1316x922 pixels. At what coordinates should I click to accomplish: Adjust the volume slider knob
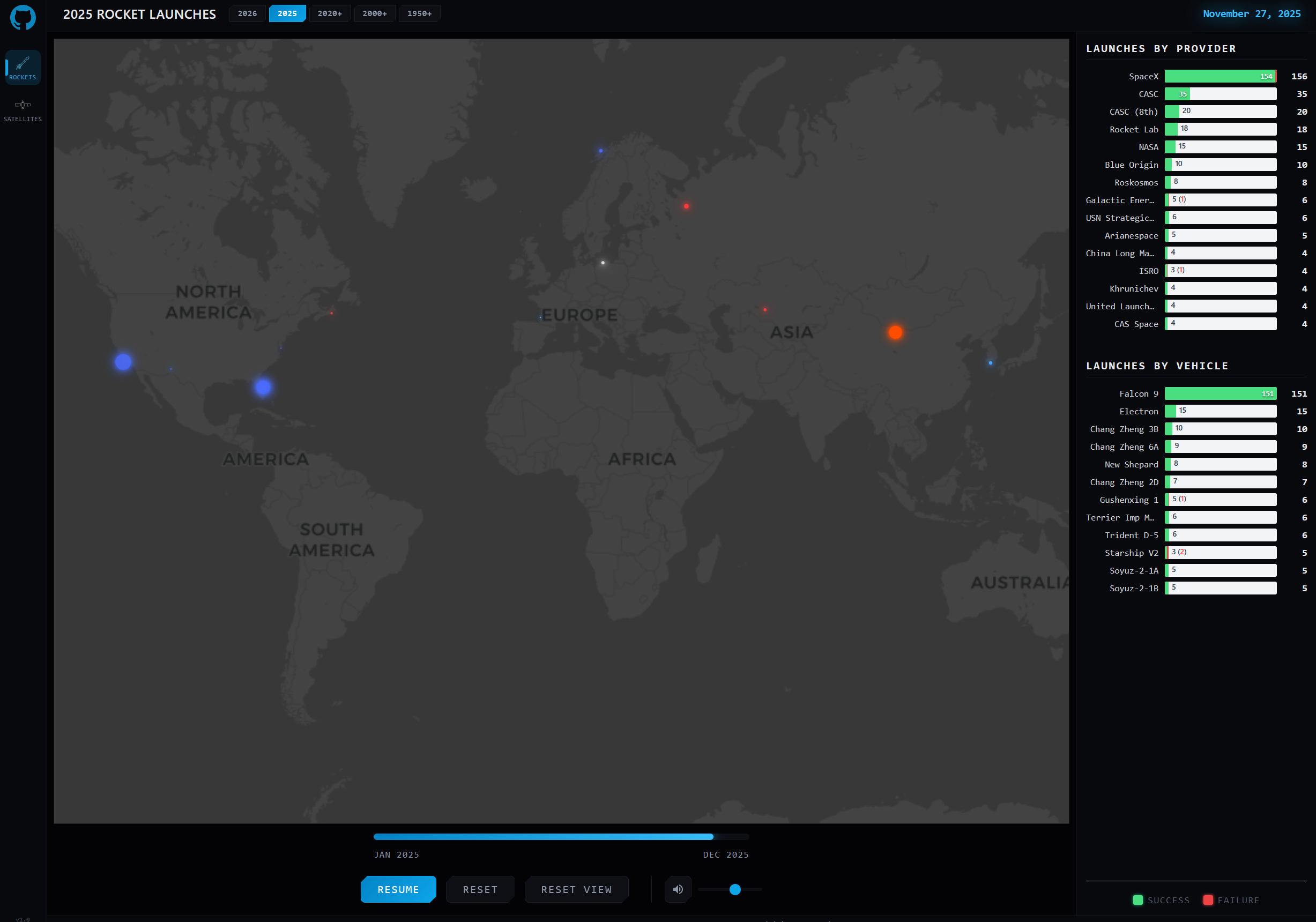[x=735, y=889]
